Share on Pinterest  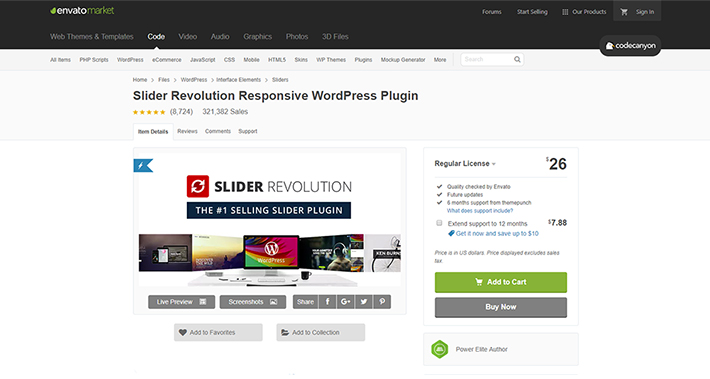[x=382, y=302]
